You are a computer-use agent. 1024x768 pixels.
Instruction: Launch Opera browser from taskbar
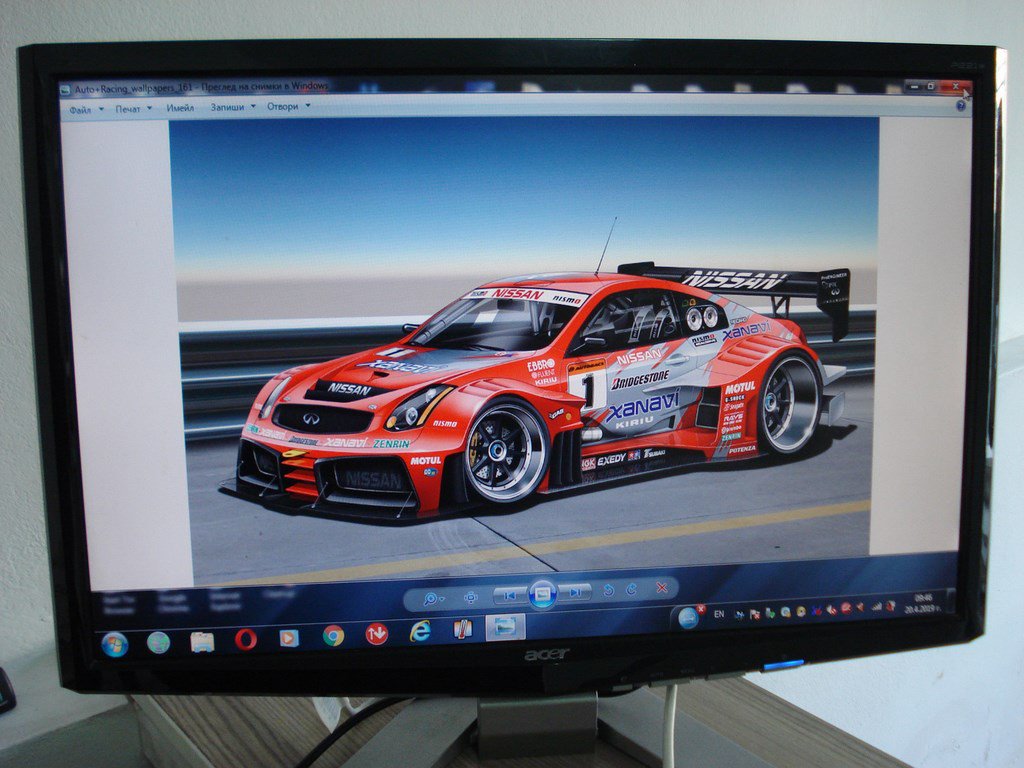coord(246,640)
